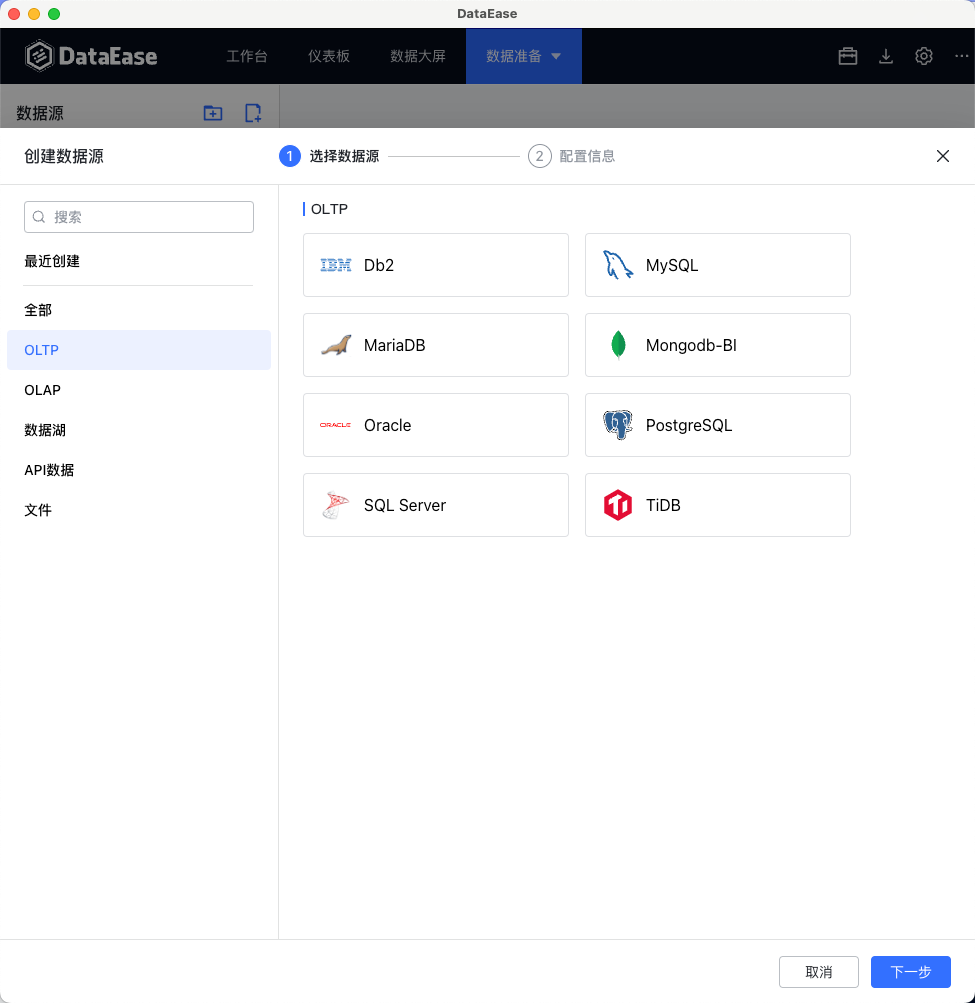Choose the MariaDB label

pyautogui.click(x=394, y=345)
